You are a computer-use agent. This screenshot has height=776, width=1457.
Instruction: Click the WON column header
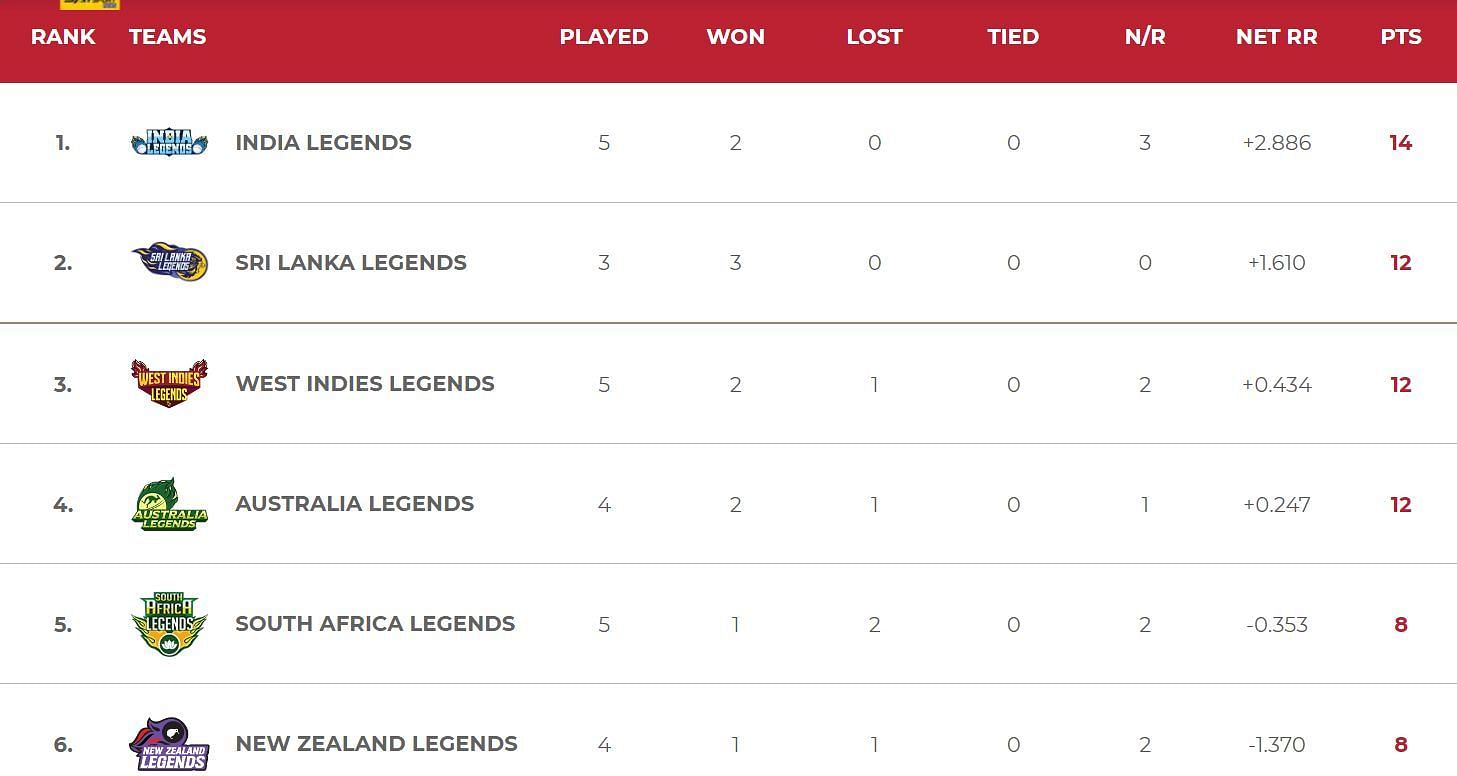(x=736, y=37)
